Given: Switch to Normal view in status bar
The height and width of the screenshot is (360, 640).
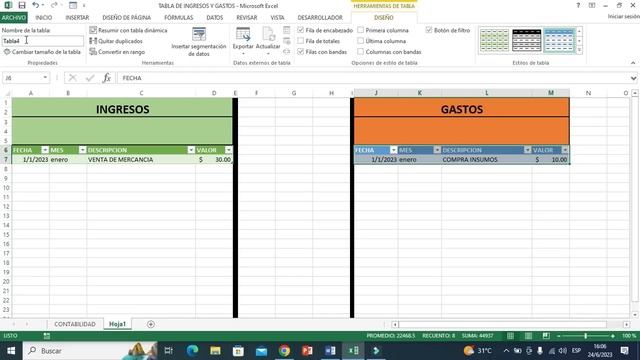Looking at the screenshot, I should pyautogui.click(x=510, y=336).
